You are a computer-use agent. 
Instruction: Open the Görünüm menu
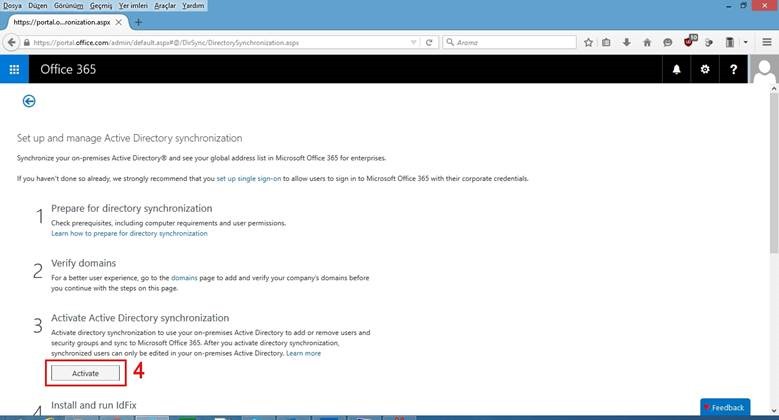pos(69,5)
